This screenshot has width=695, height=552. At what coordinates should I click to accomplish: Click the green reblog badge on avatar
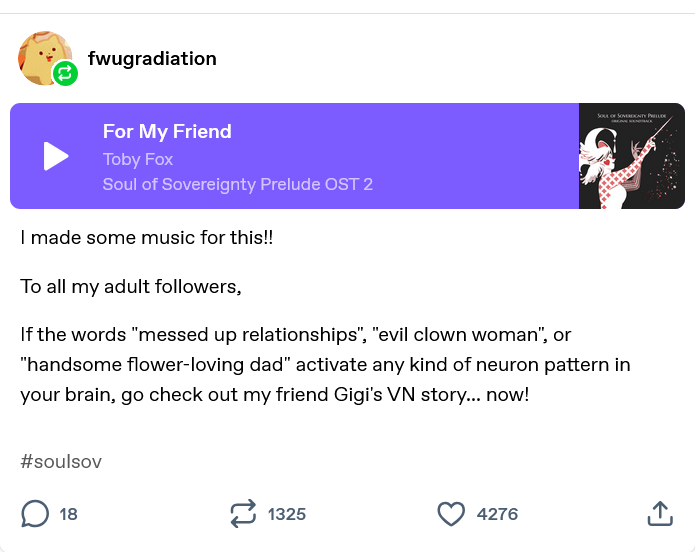(x=65, y=73)
